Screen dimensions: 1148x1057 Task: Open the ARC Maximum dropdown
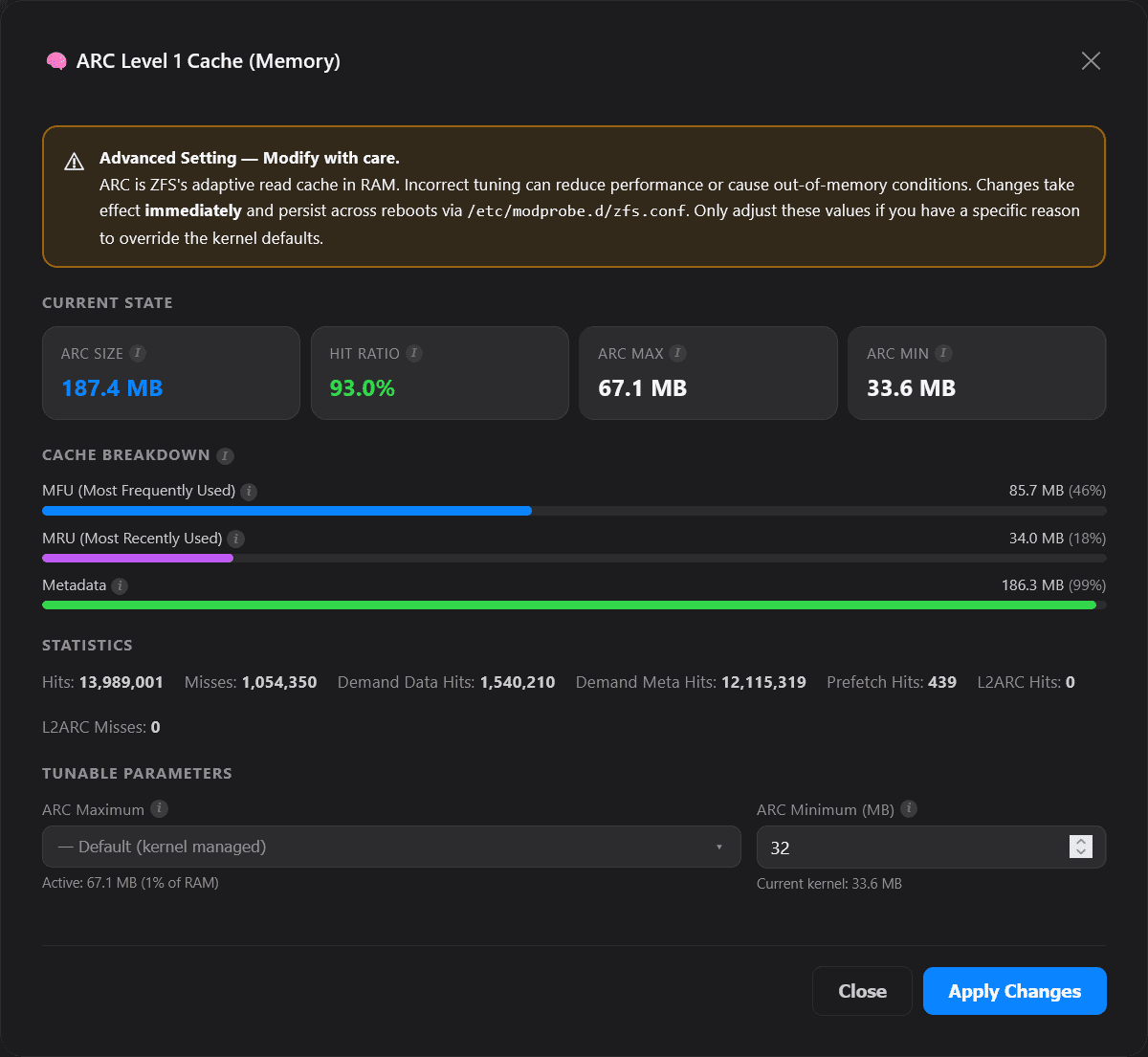[x=391, y=847]
